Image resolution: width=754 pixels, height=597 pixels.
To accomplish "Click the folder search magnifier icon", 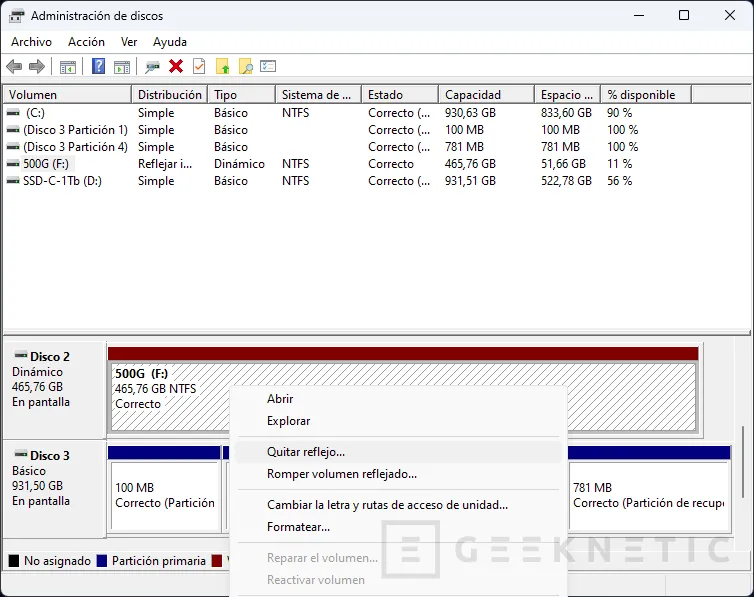I will click(246, 66).
